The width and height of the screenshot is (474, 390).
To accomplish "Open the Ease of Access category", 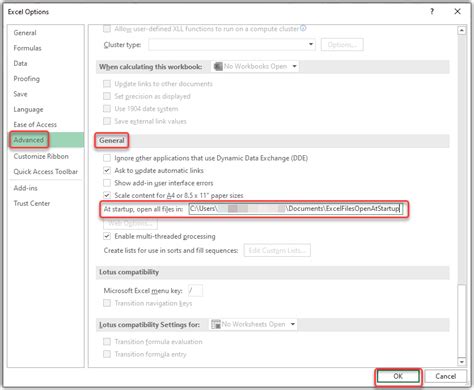I will [35, 125].
